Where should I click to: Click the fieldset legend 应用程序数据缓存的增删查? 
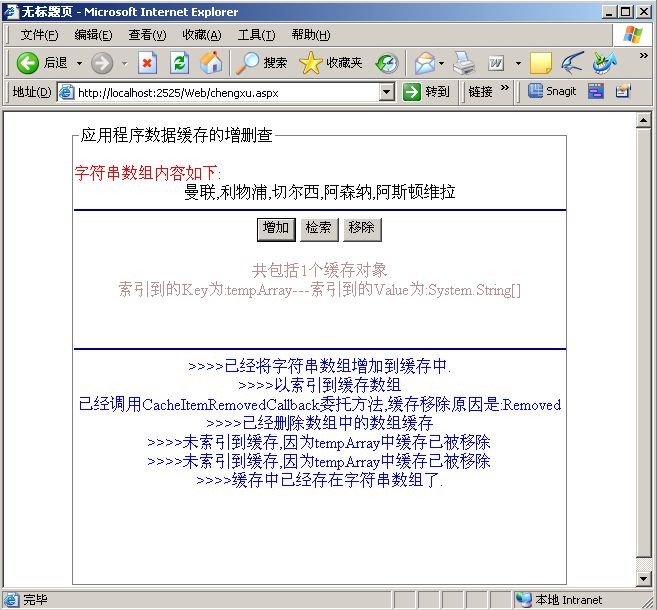pos(176,135)
